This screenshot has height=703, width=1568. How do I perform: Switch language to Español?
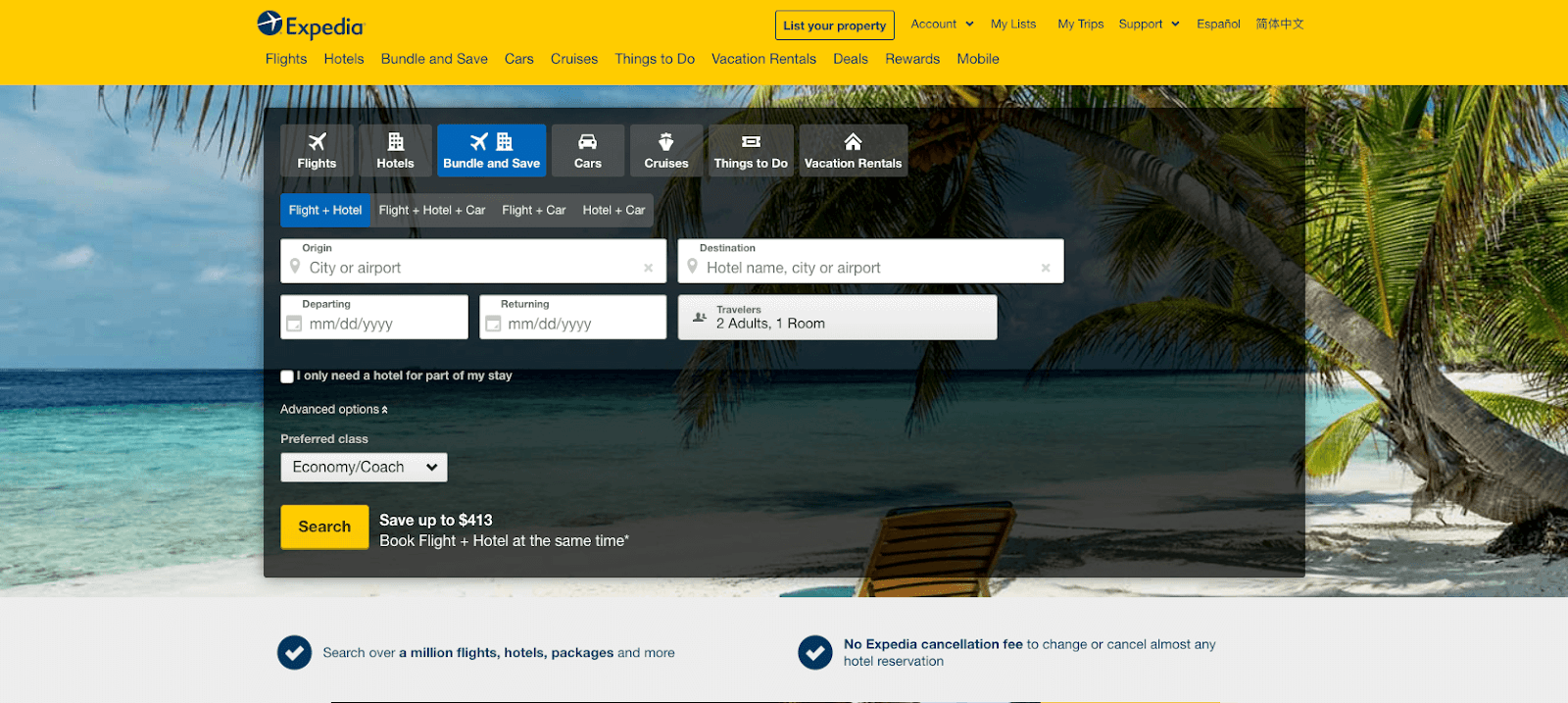pyautogui.click(x=1218, y=24)
